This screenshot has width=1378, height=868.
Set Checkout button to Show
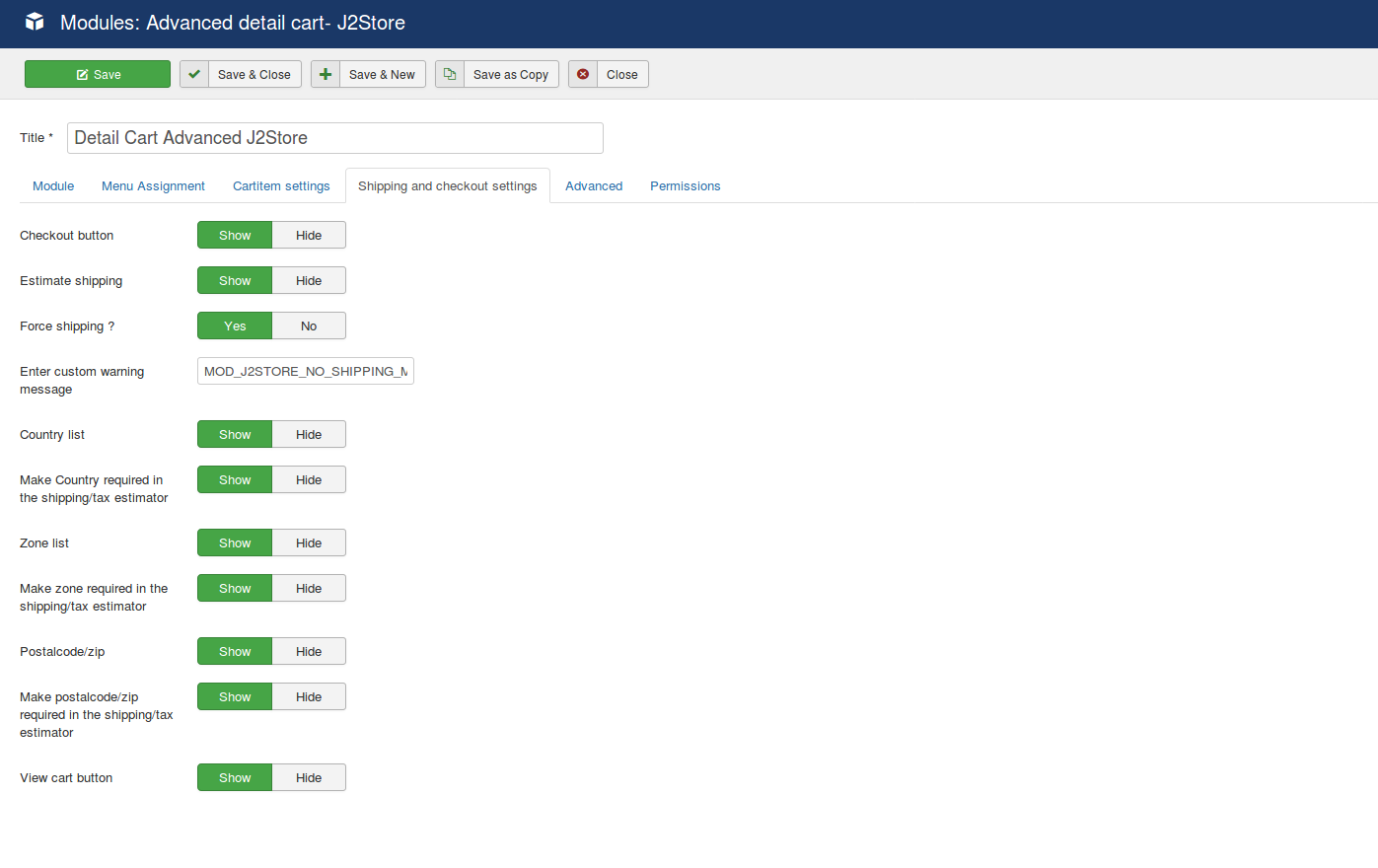coord(235,235)
